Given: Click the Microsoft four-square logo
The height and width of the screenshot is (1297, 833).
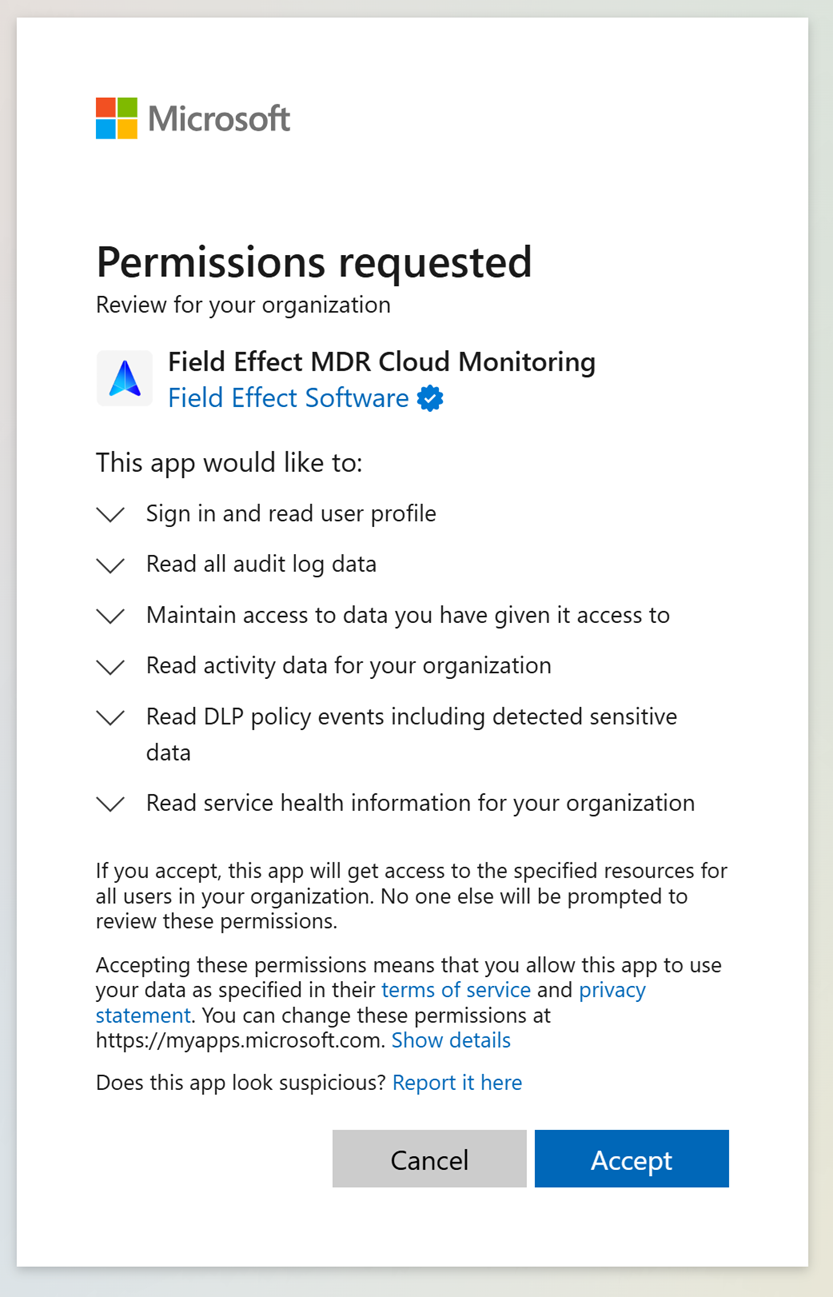Looking at the screenshot, I should [x=117, y=118].
